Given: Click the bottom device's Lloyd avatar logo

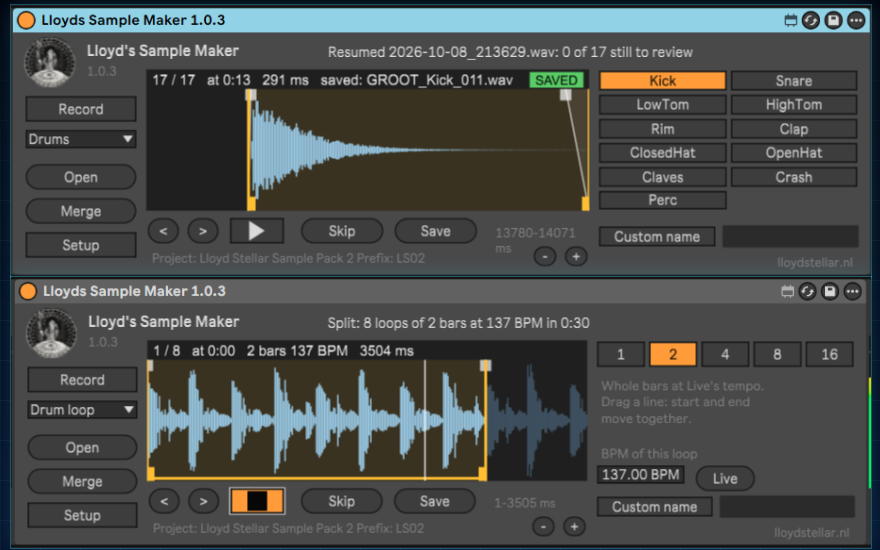Looking at the screenshot, I should click(51, 332).
